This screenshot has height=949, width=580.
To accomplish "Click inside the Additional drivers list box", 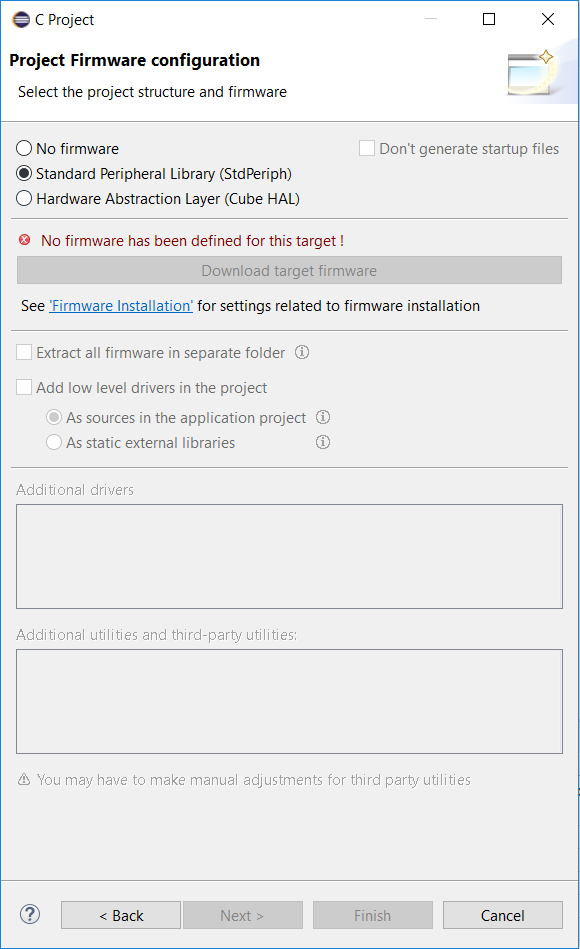I will click(x=289, y=556).
